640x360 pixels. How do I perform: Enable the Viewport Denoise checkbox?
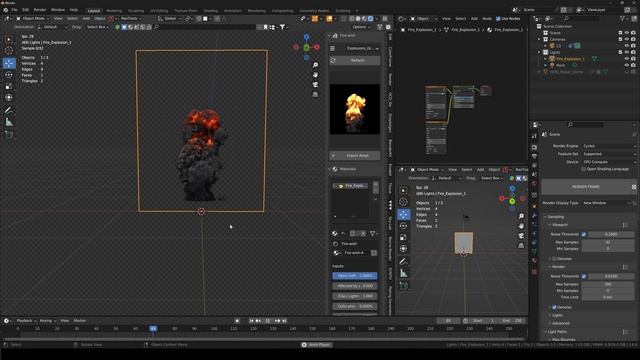click(x=554, y=259)
